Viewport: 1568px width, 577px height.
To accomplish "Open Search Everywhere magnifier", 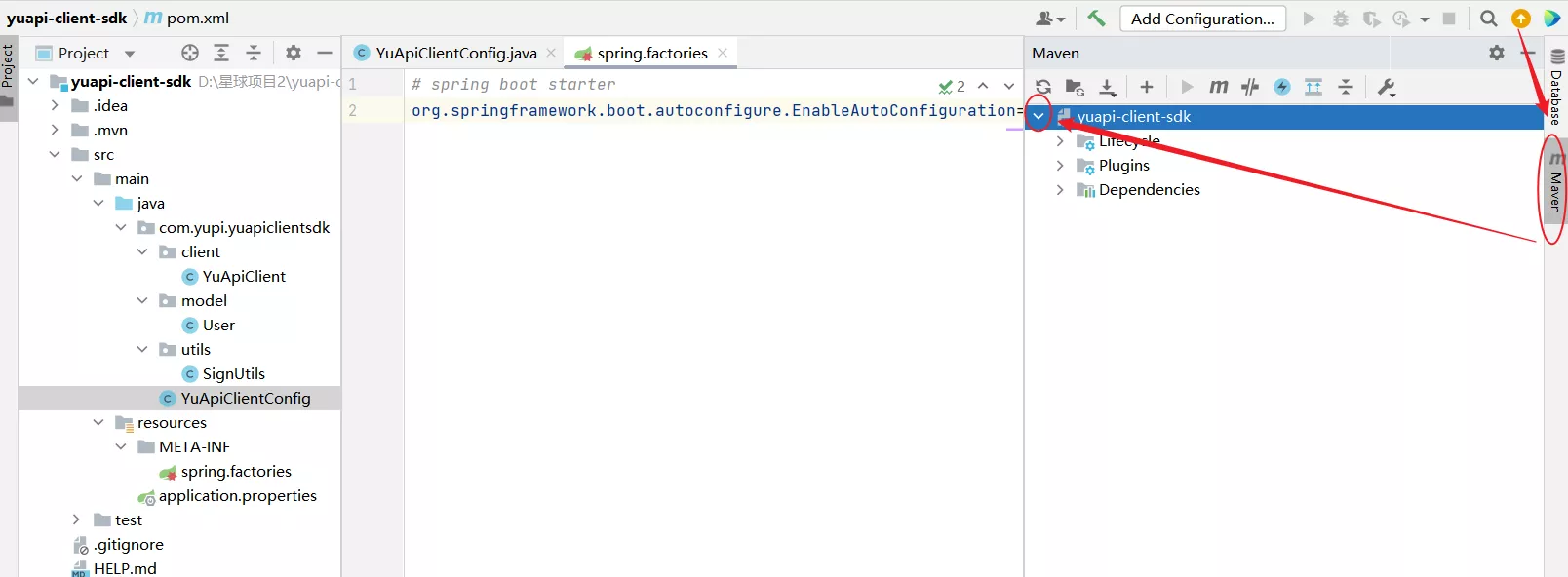I will pos(1488,19).
